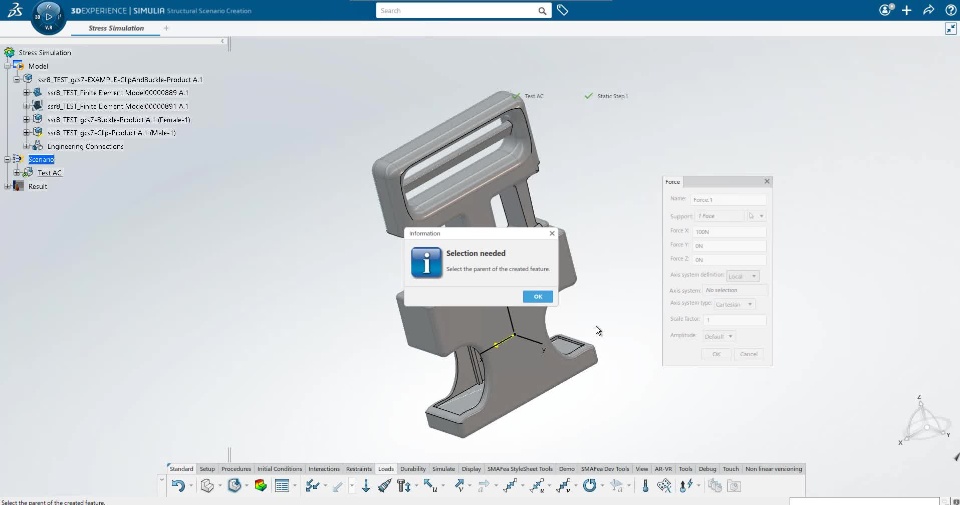This screenshot has width=960, height=505.
Task: Open the 6WTags tag icon
Action: coord(562,10)
